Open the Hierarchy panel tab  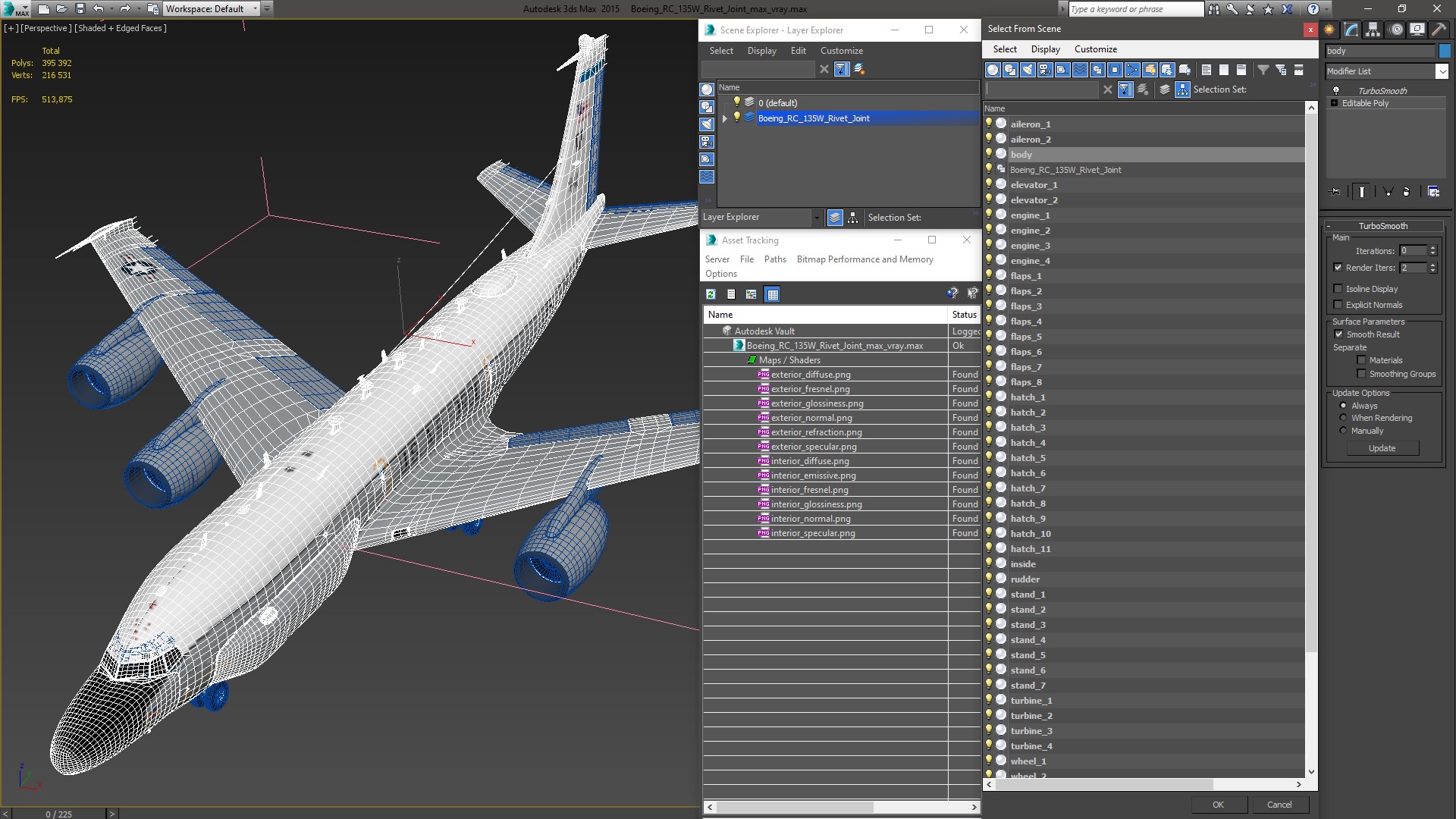pos(1373,30)
